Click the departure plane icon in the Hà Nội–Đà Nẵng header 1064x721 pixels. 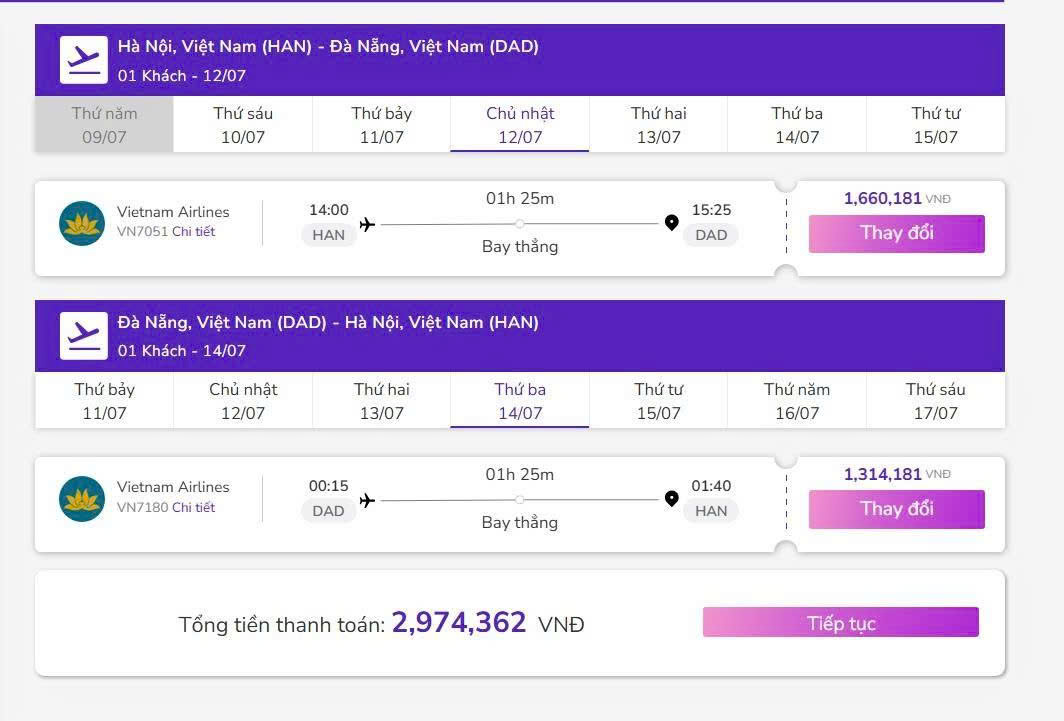pos(83,60)
